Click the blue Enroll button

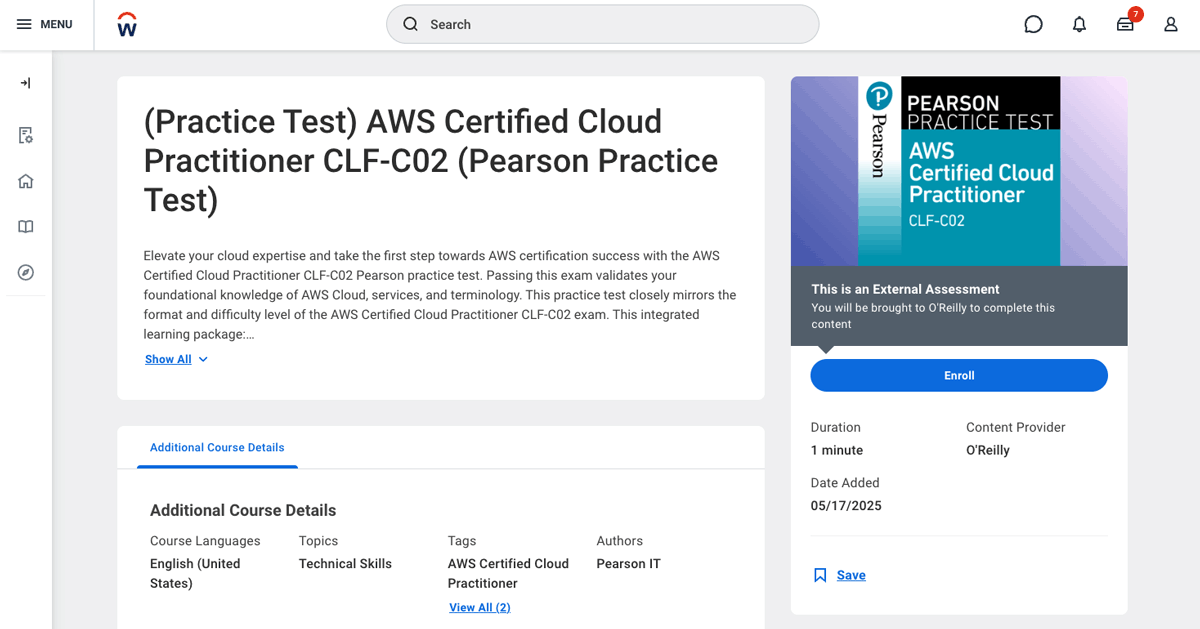pyautogui.click(x=959, y=375)
